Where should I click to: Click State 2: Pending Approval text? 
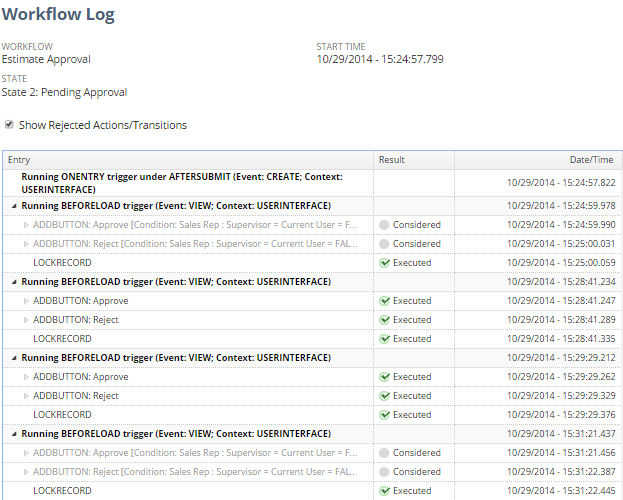64,92
